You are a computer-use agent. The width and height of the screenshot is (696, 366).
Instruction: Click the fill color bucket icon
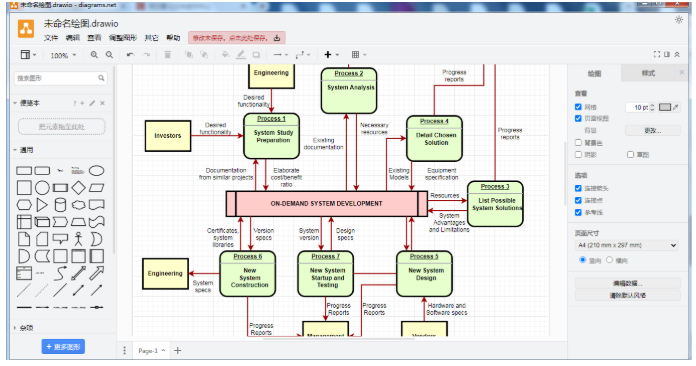tap(225, 55)
